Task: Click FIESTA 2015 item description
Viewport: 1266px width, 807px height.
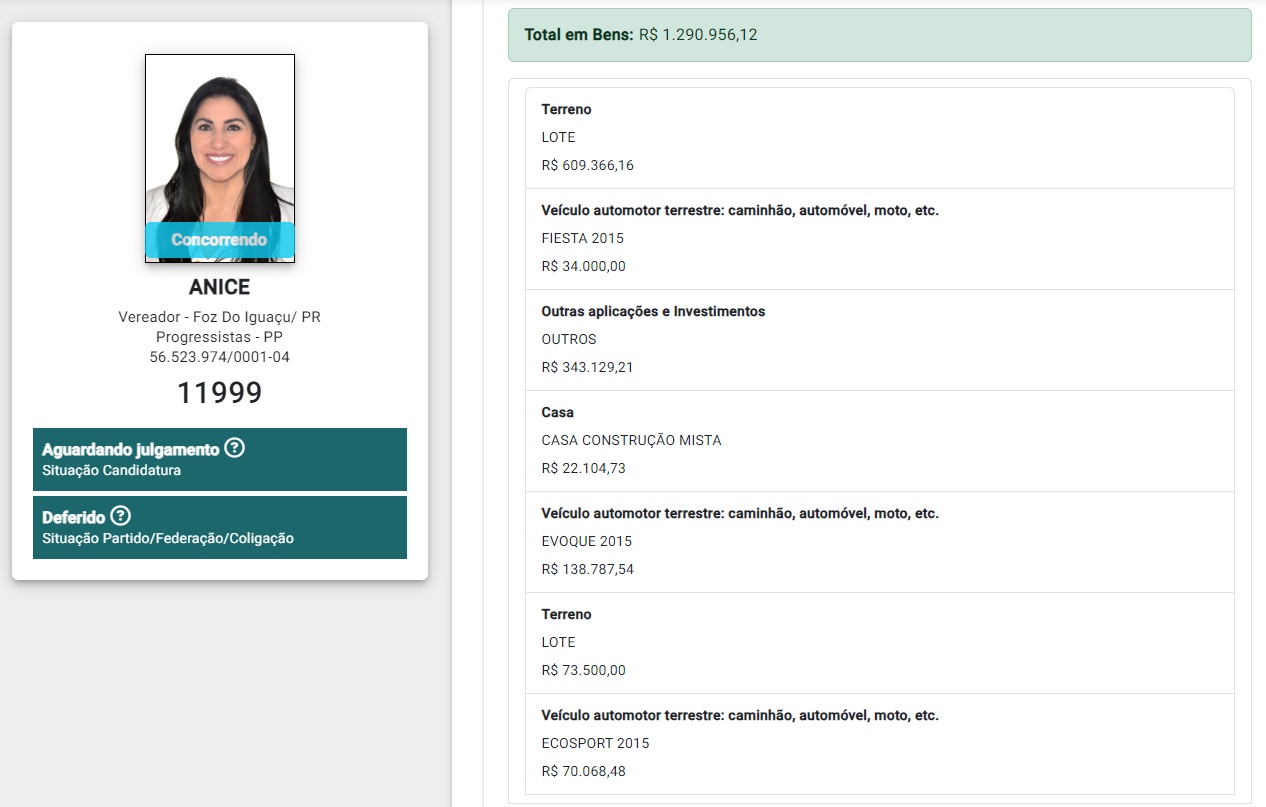Action: point(583,238)
